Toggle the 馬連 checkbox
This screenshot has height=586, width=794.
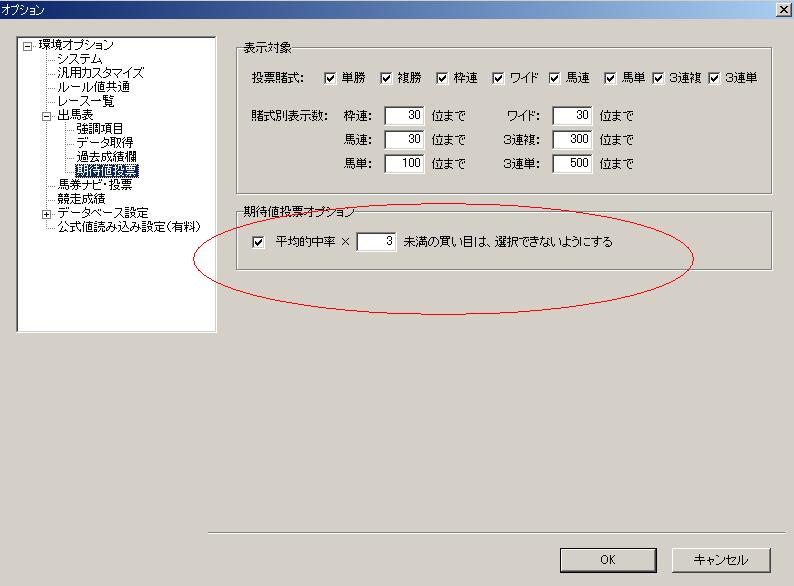pos(554,78)
